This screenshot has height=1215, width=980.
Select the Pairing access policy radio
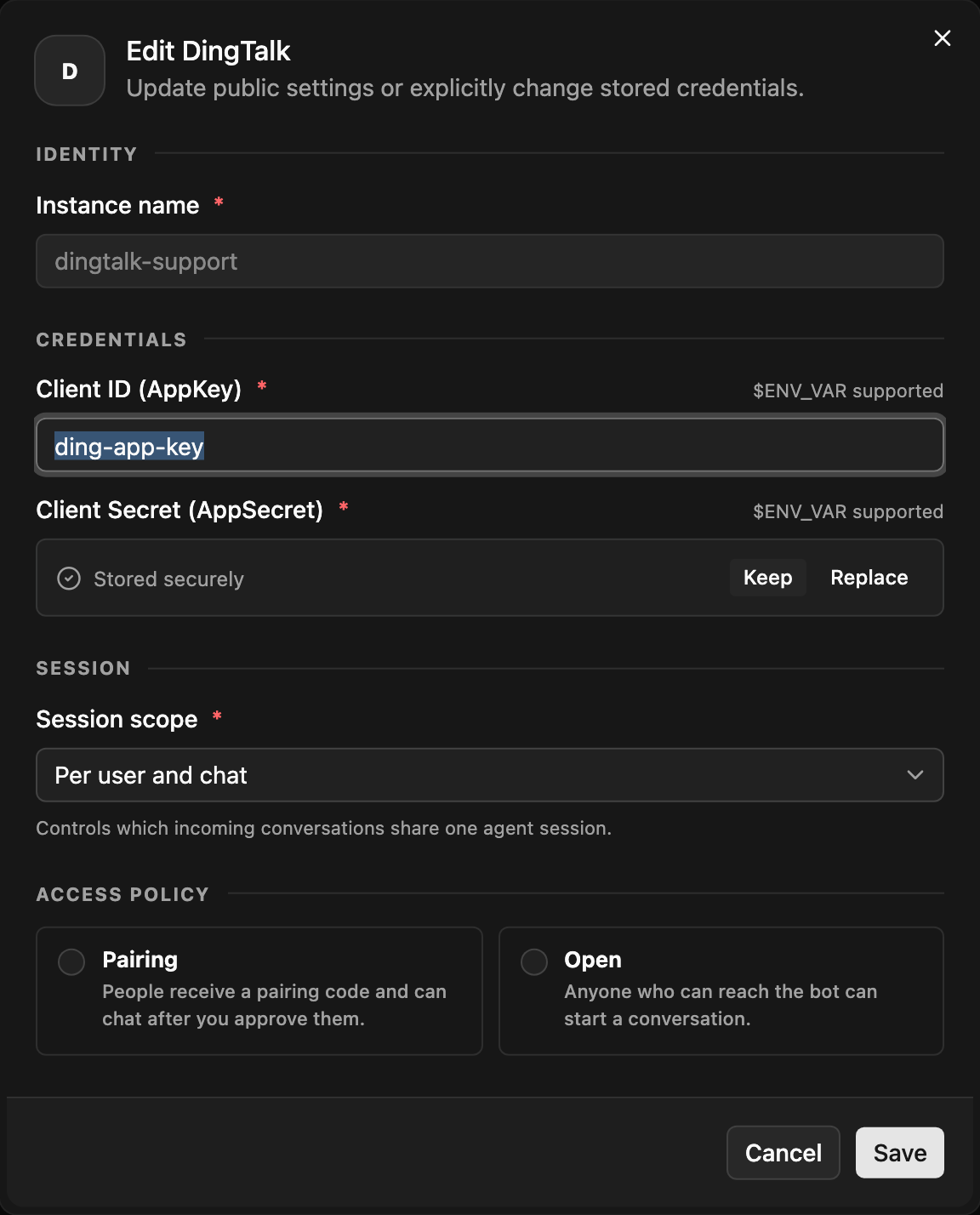coord(71,962)
